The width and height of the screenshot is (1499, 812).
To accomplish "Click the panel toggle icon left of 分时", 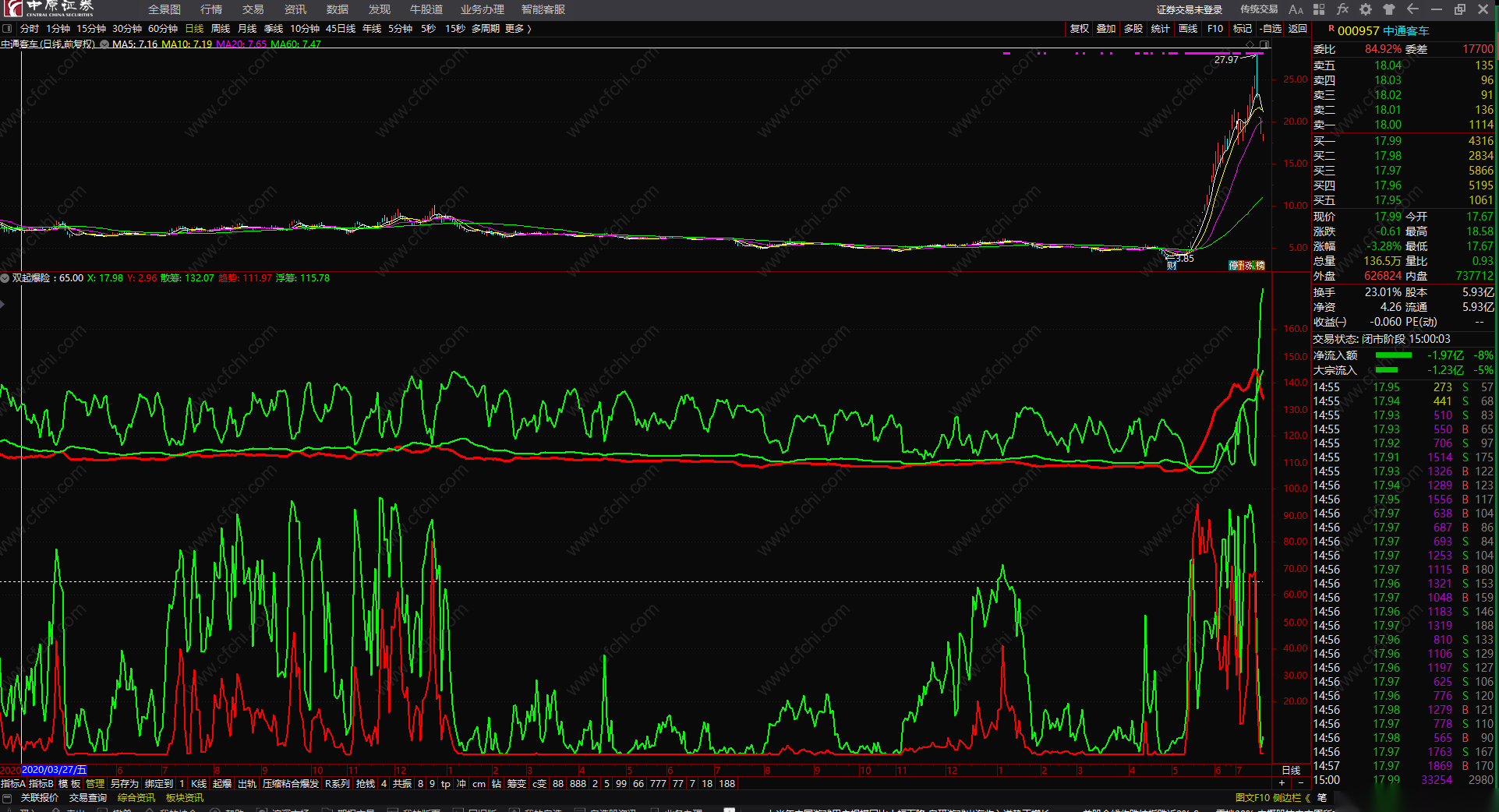I will [x=7, y=29].
